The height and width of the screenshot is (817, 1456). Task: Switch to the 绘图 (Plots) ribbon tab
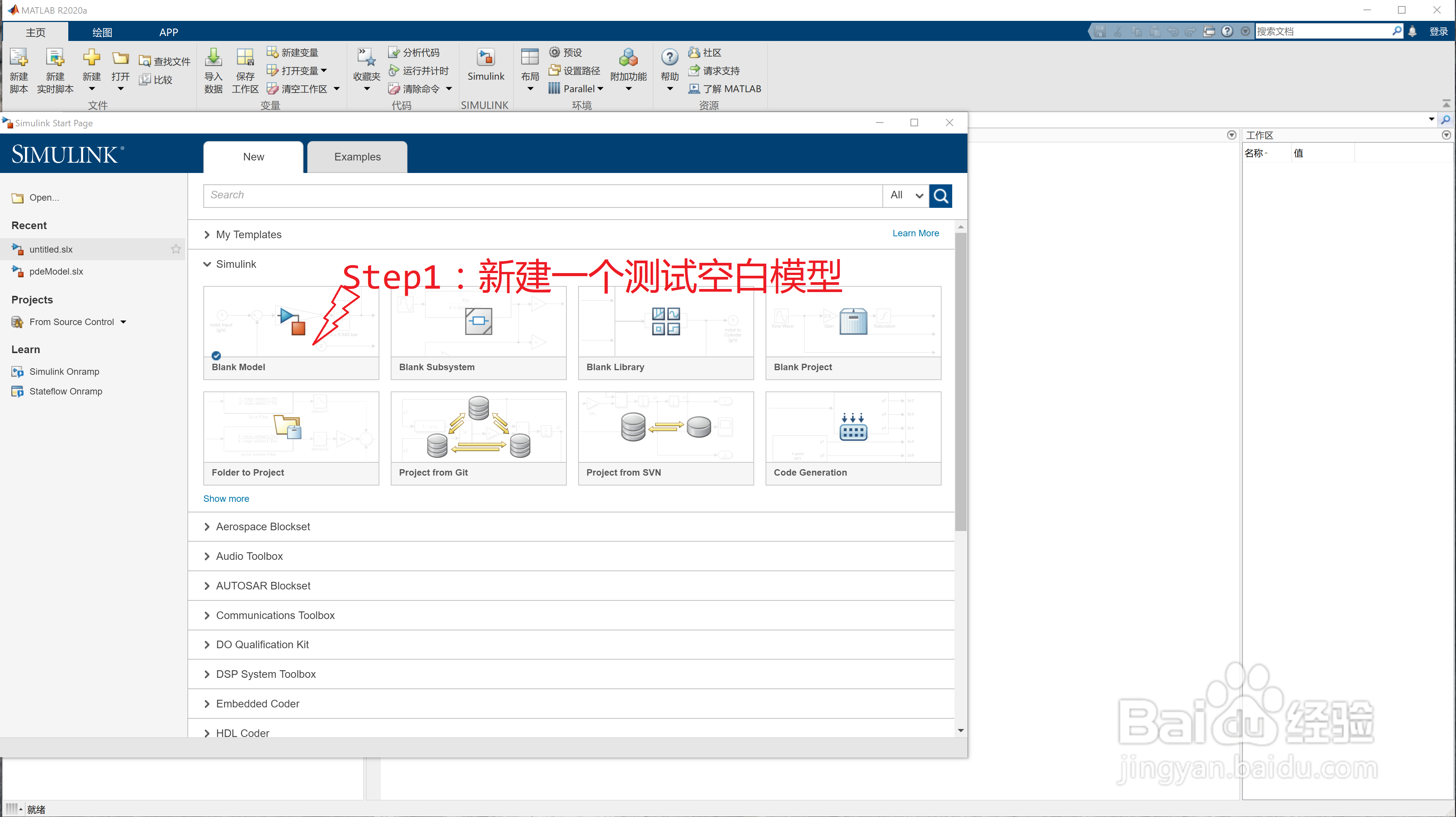102,32
